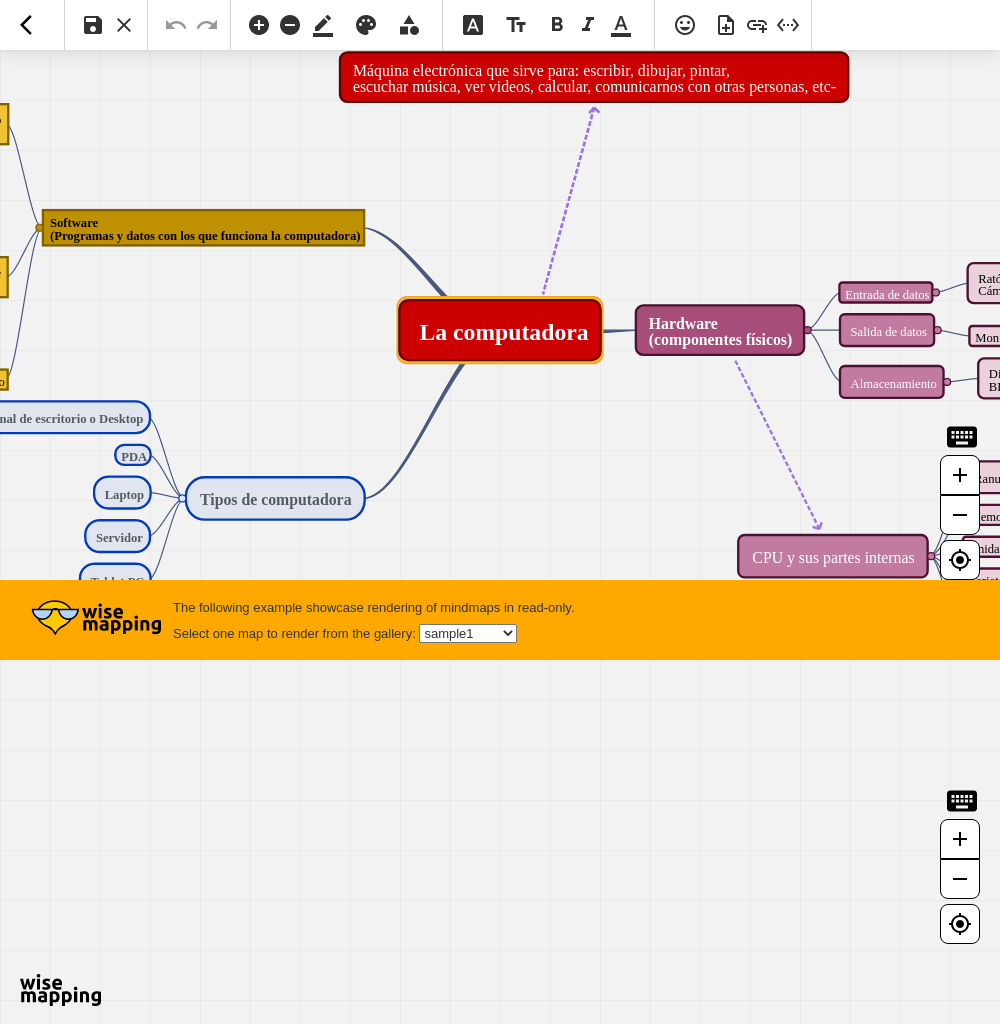Image resolution: width=1000 pixels, height=1024 pixels.
Task: Open the gallery map dropdown showing sample1
Action: [x=468, y=633]
